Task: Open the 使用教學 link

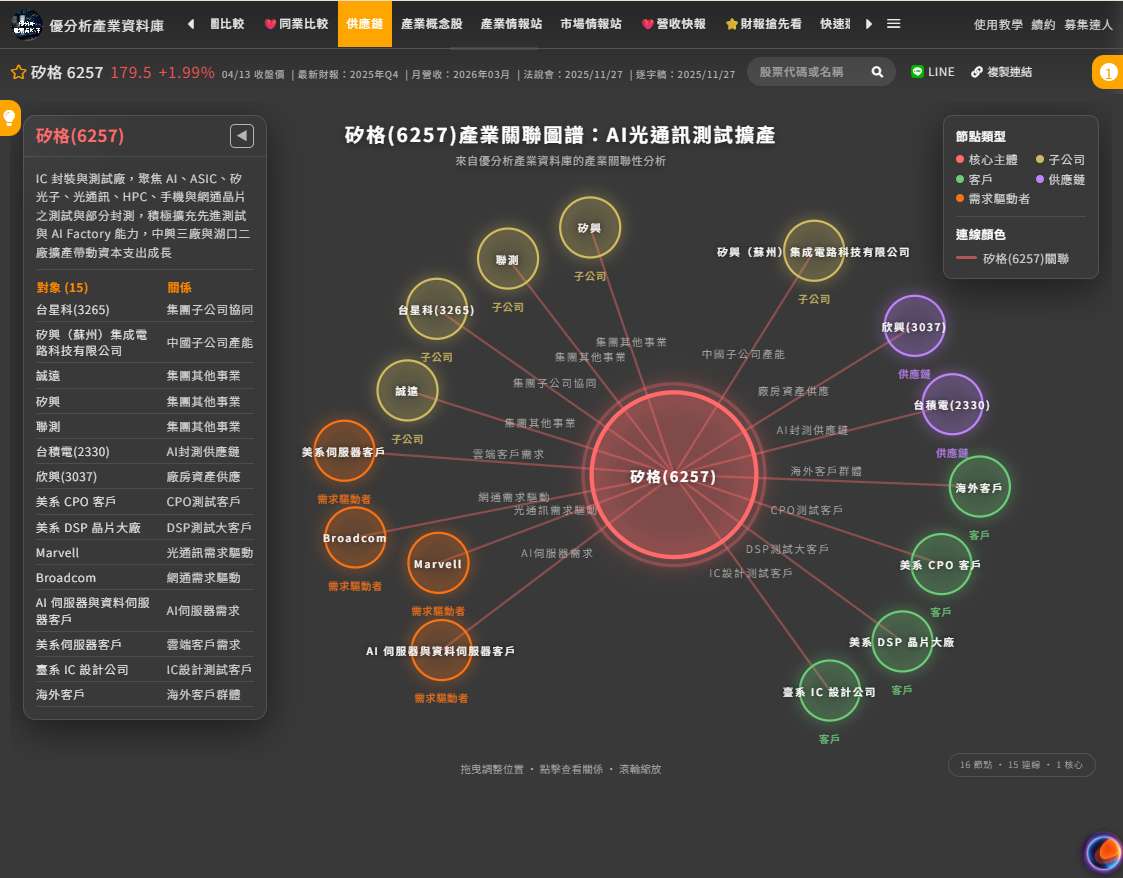Action: point(997,24)
